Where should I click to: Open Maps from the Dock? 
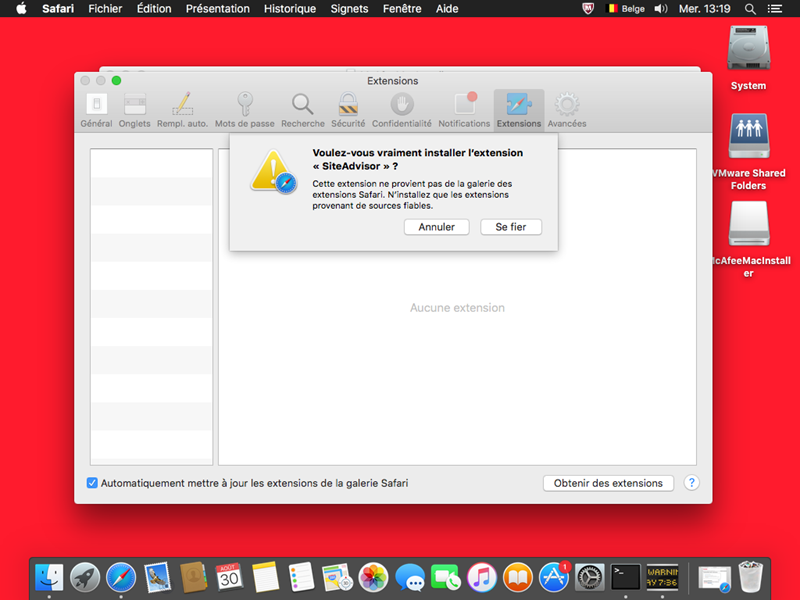[337, 578]
